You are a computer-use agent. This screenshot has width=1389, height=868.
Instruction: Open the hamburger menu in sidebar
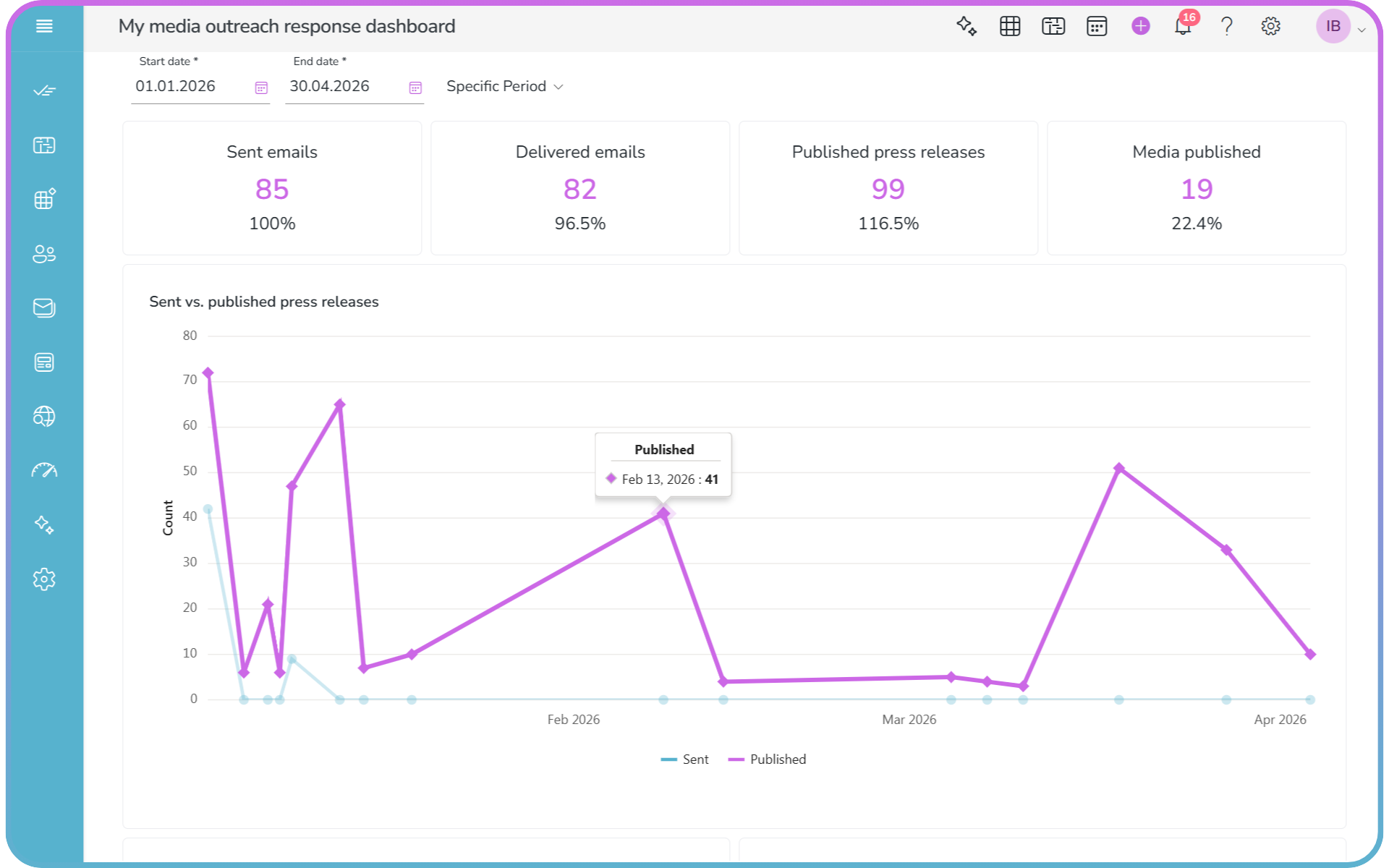pos(44,27)
